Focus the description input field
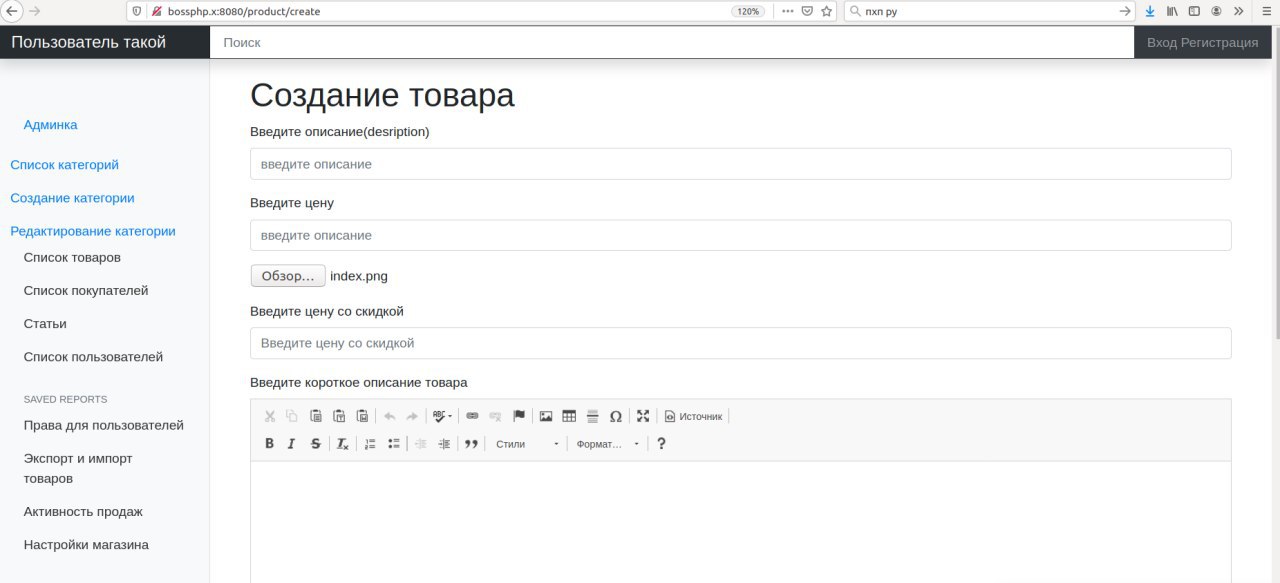 pos(740,164)
